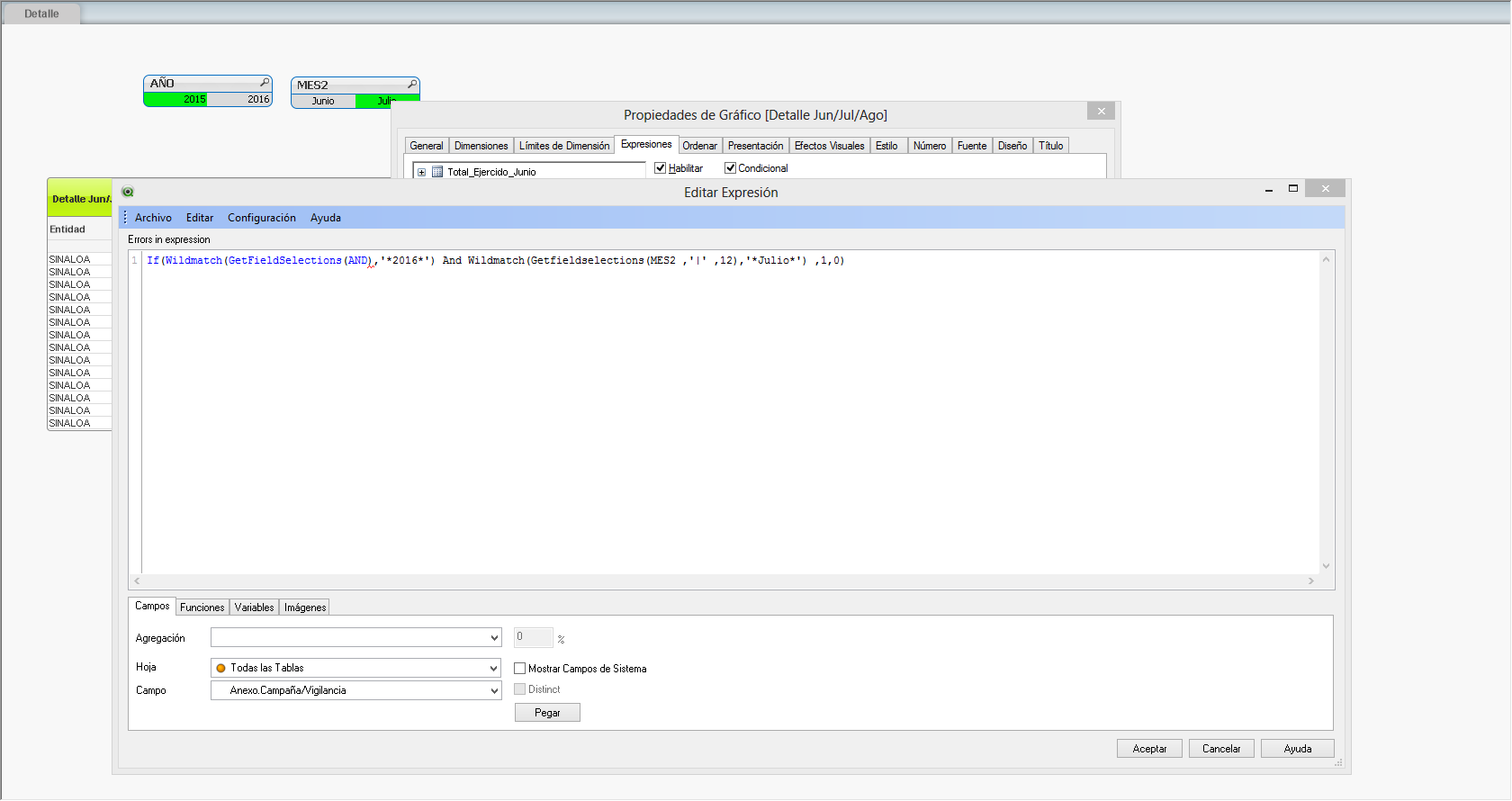
Task: Click horizontal scrollbar left arrow in editor
Action: (137, 581)
